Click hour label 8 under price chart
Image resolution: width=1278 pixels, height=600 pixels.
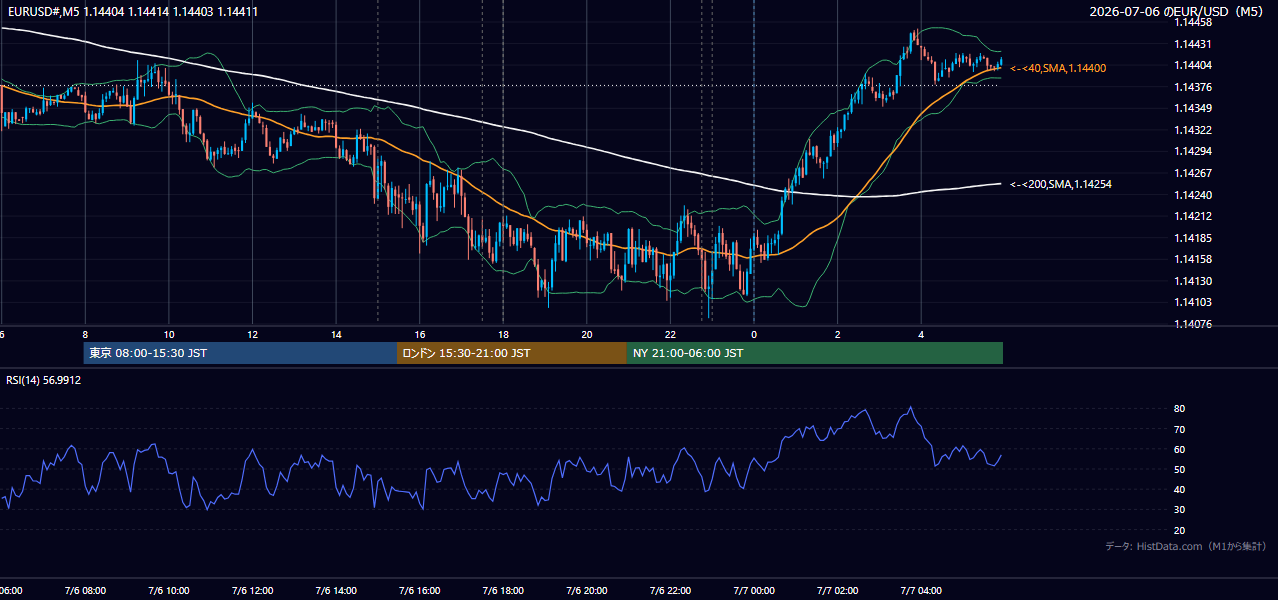click(x=85, y=334)
